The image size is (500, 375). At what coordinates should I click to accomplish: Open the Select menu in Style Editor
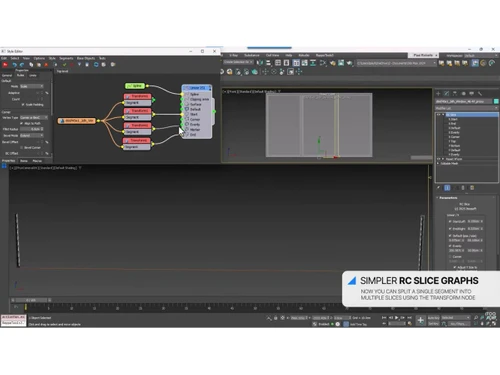15,58
